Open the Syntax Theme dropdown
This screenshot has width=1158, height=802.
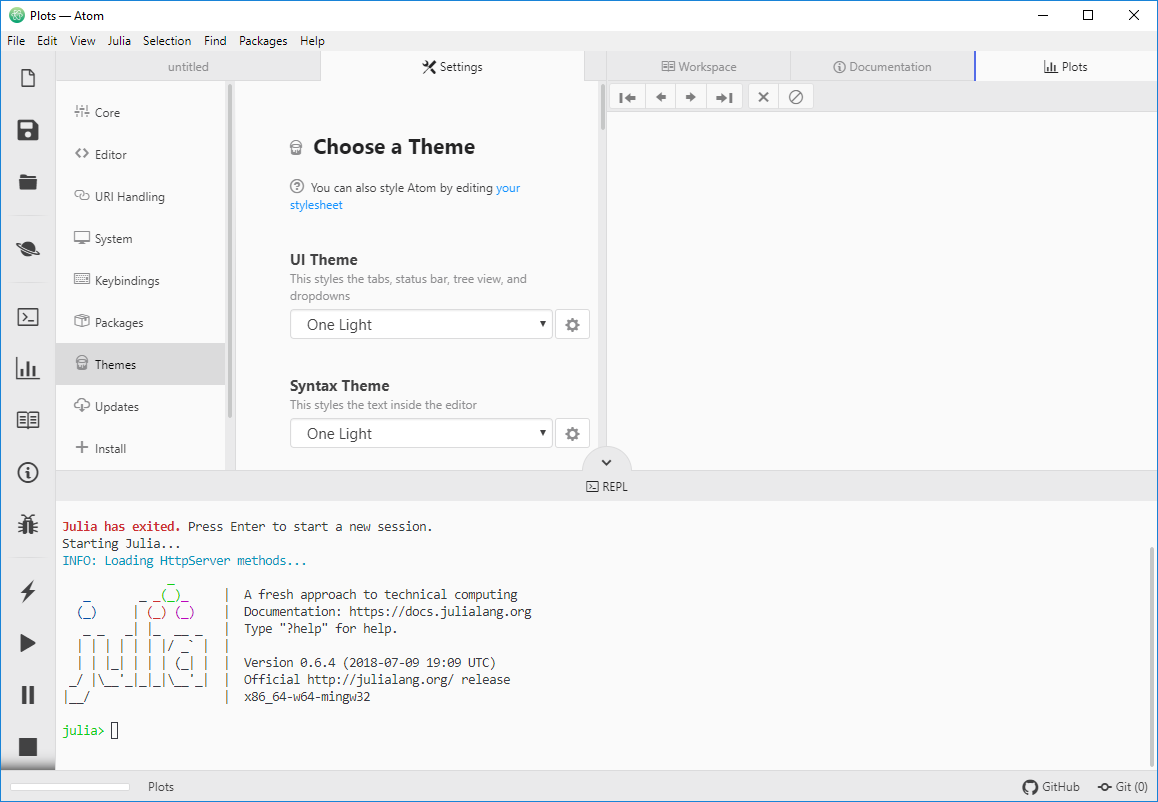[421, 434]
